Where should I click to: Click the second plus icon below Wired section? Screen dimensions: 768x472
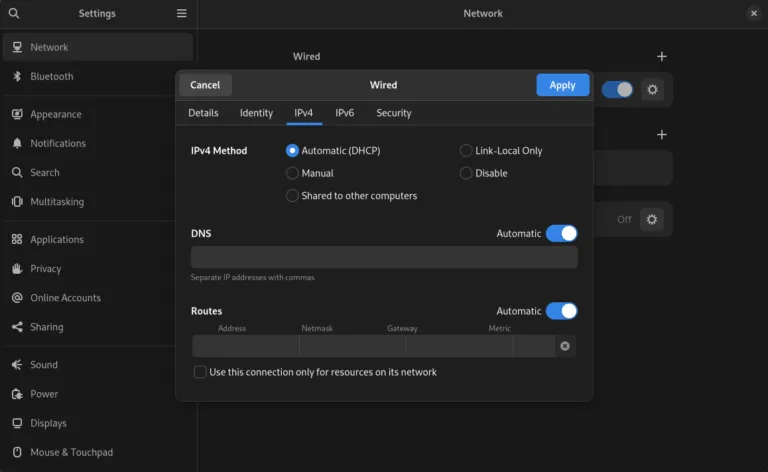(662, 134)
